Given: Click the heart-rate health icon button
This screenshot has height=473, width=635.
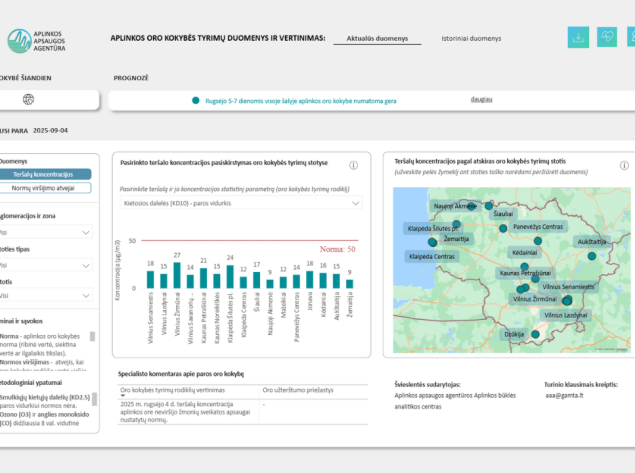Looking at the screenshot, I should coord(607,37).
